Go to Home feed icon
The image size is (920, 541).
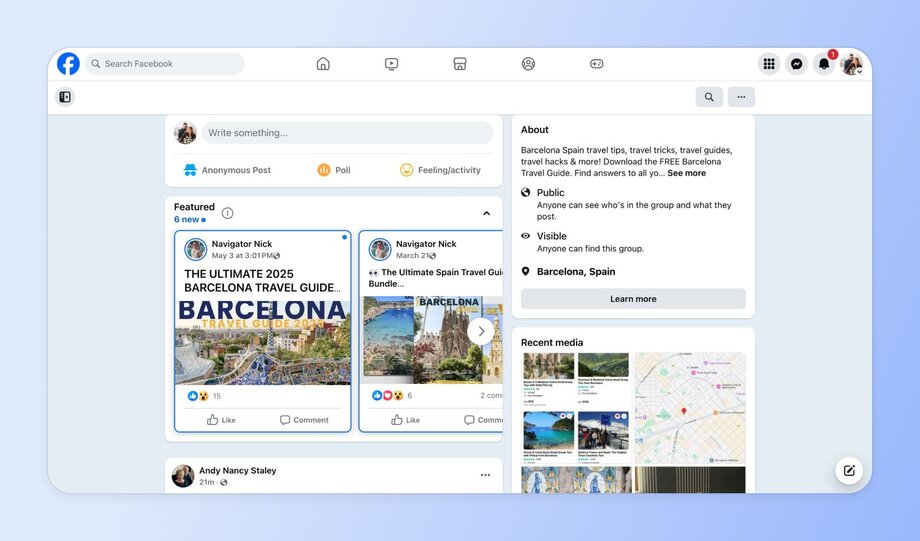coord(323,63)
